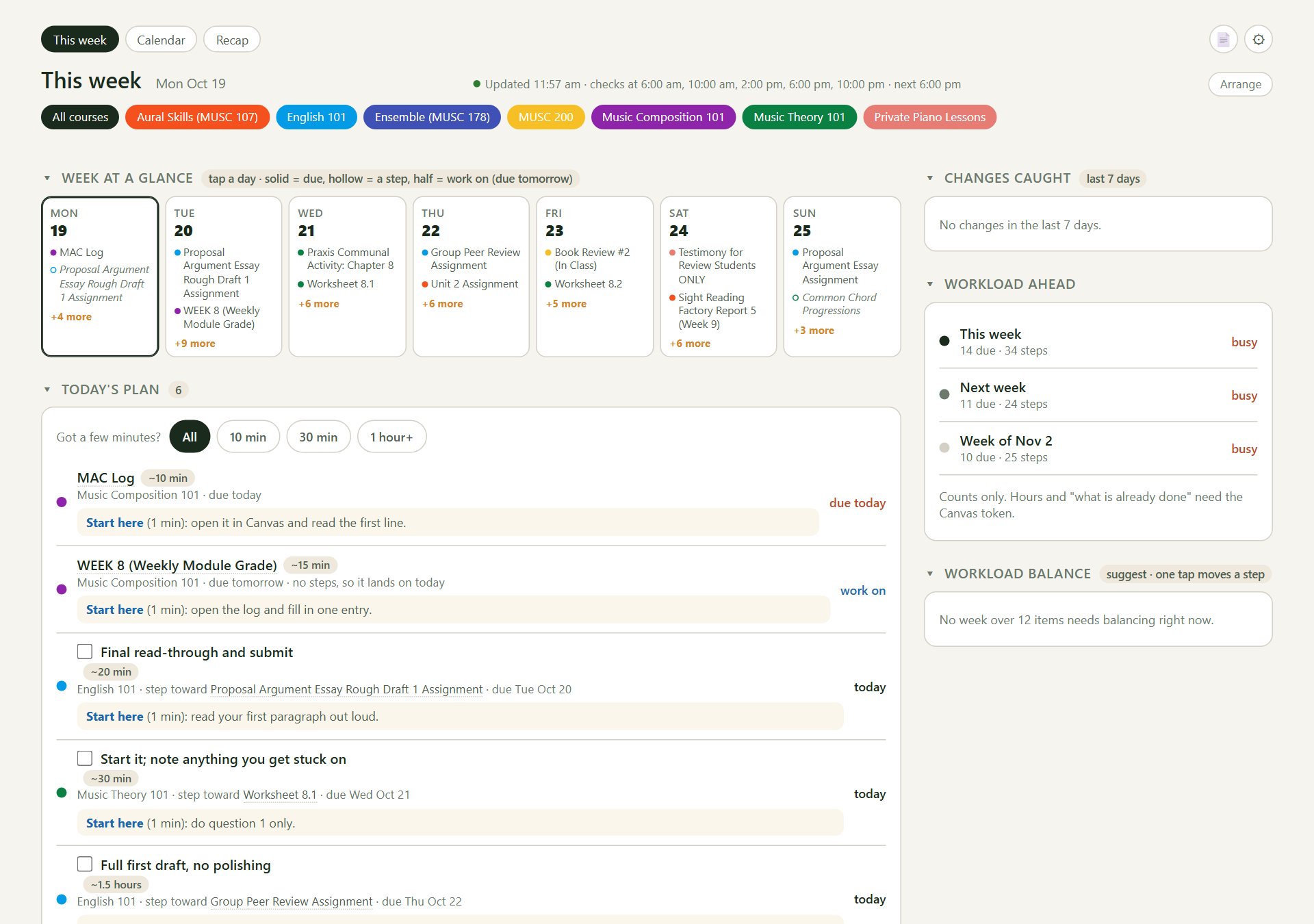The image size is (1314, 924).
Task: Open the document notes icon
Action: (x=1223, y=40)
